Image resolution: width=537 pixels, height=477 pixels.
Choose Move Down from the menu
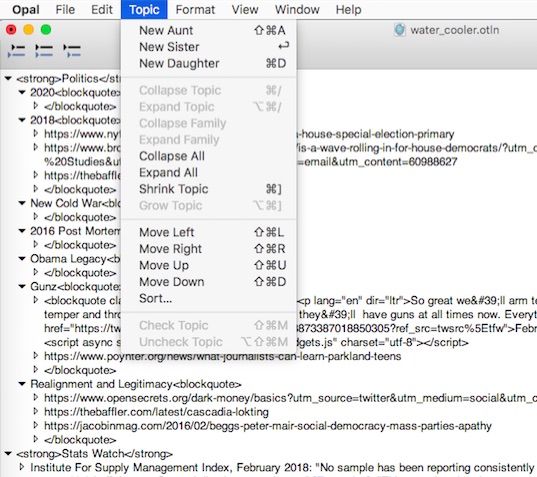pyautogui.click(x=209, y=282)
